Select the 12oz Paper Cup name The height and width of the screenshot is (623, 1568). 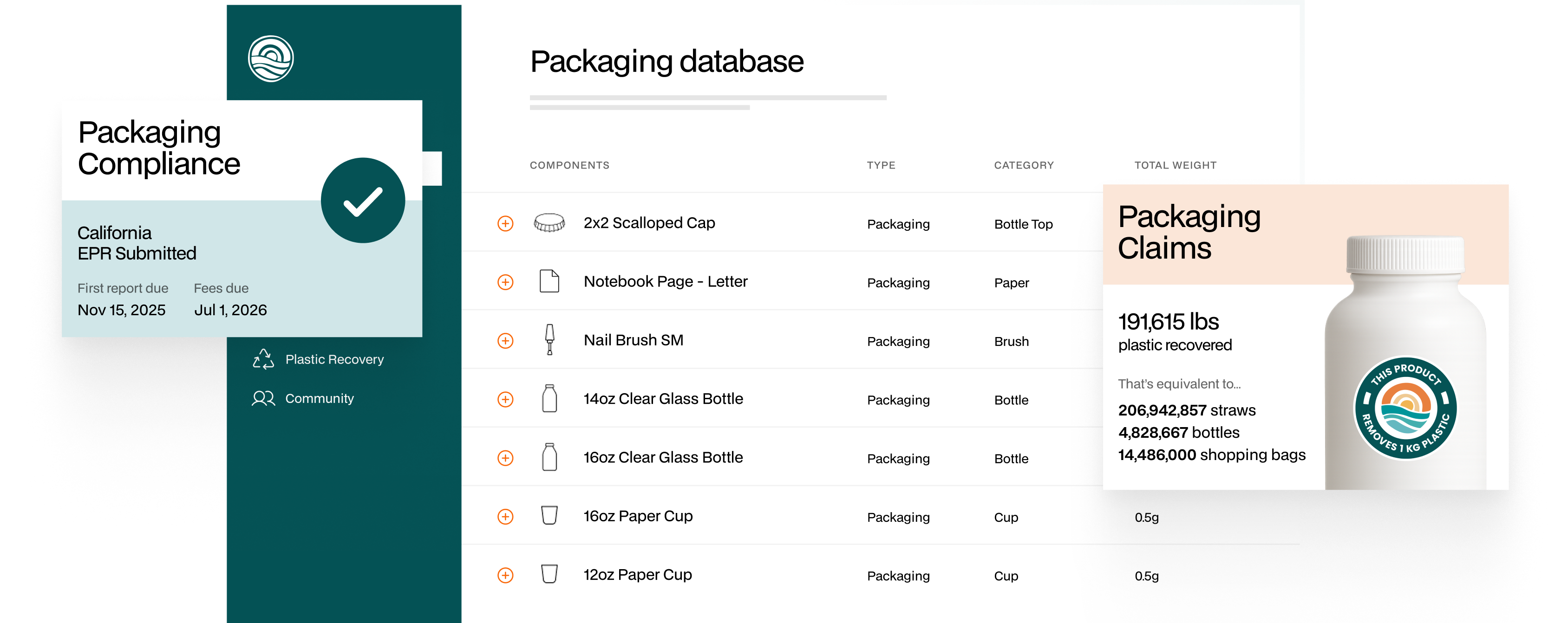coord(637,574)
